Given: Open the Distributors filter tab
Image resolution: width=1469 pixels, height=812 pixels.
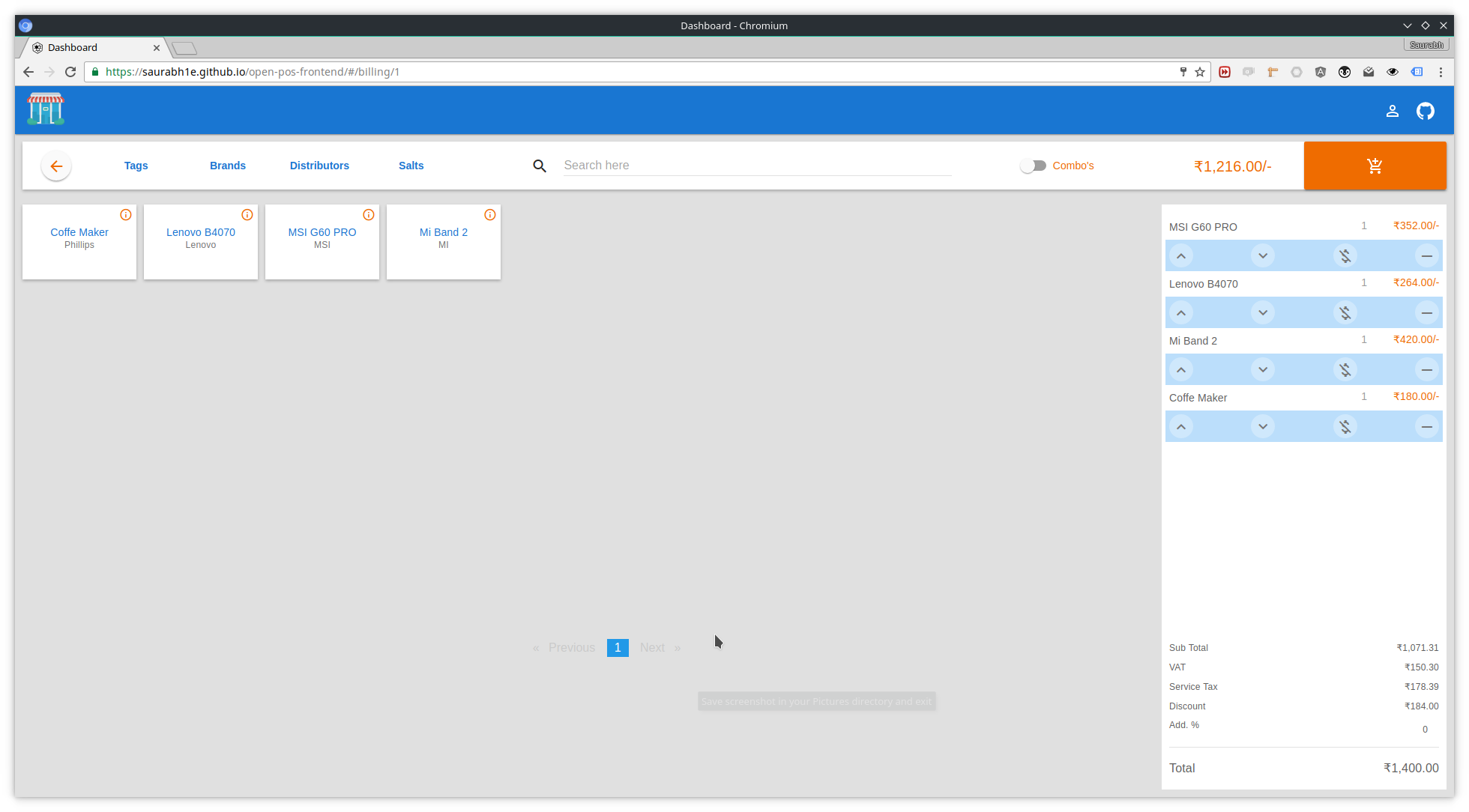Looking at the screenshot, I should [x=319, y=166].
